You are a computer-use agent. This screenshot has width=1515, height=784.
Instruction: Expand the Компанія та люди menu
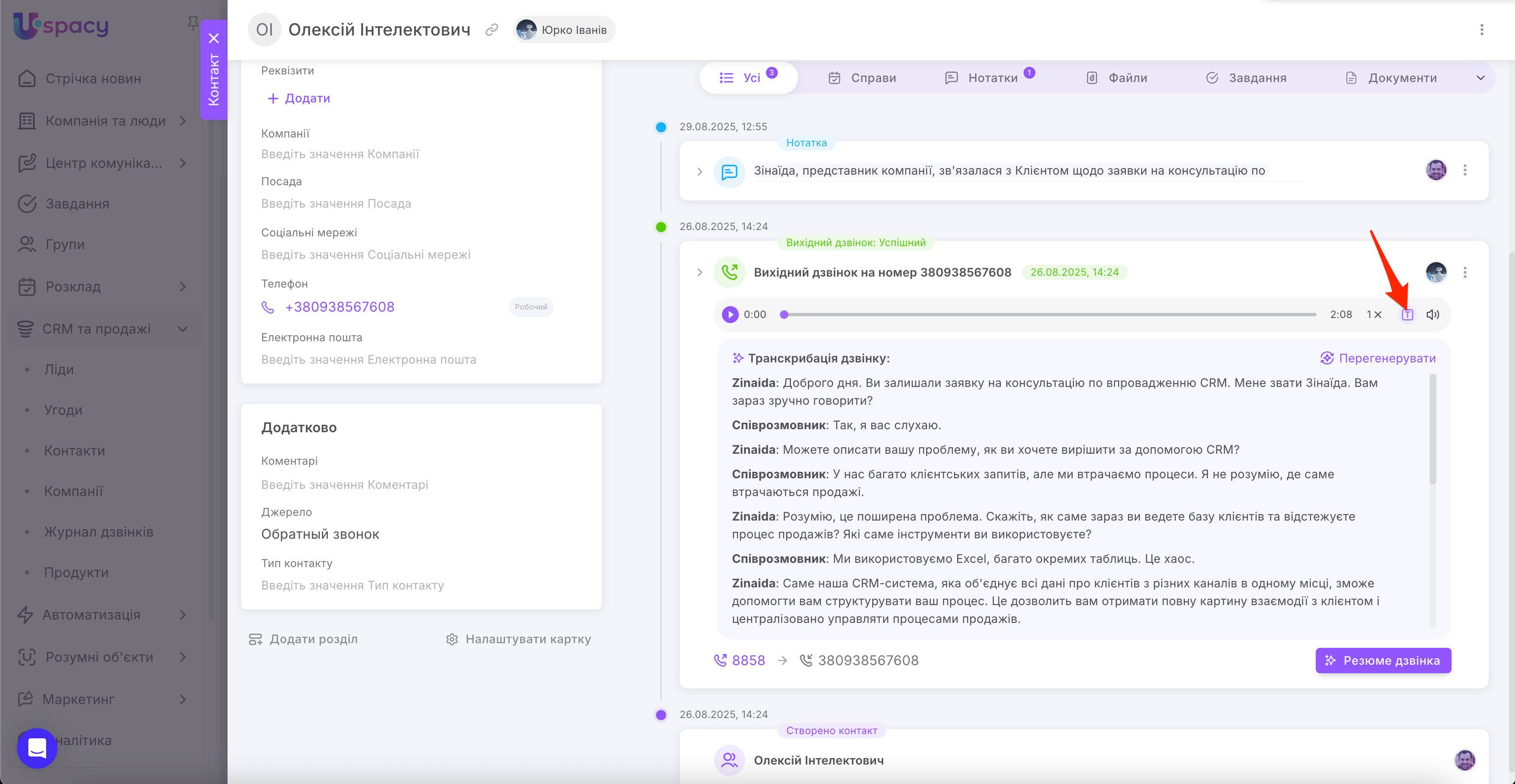pos(183,121)
